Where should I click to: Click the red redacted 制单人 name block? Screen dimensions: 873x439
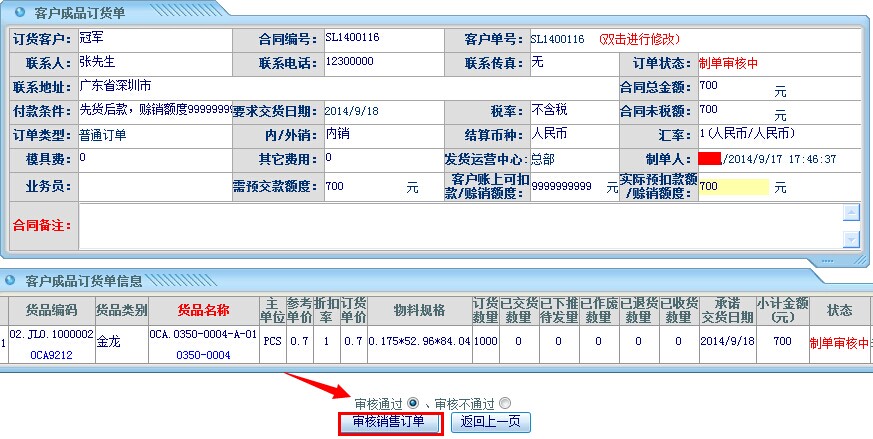pyautogui.click(x=710, y=159)
